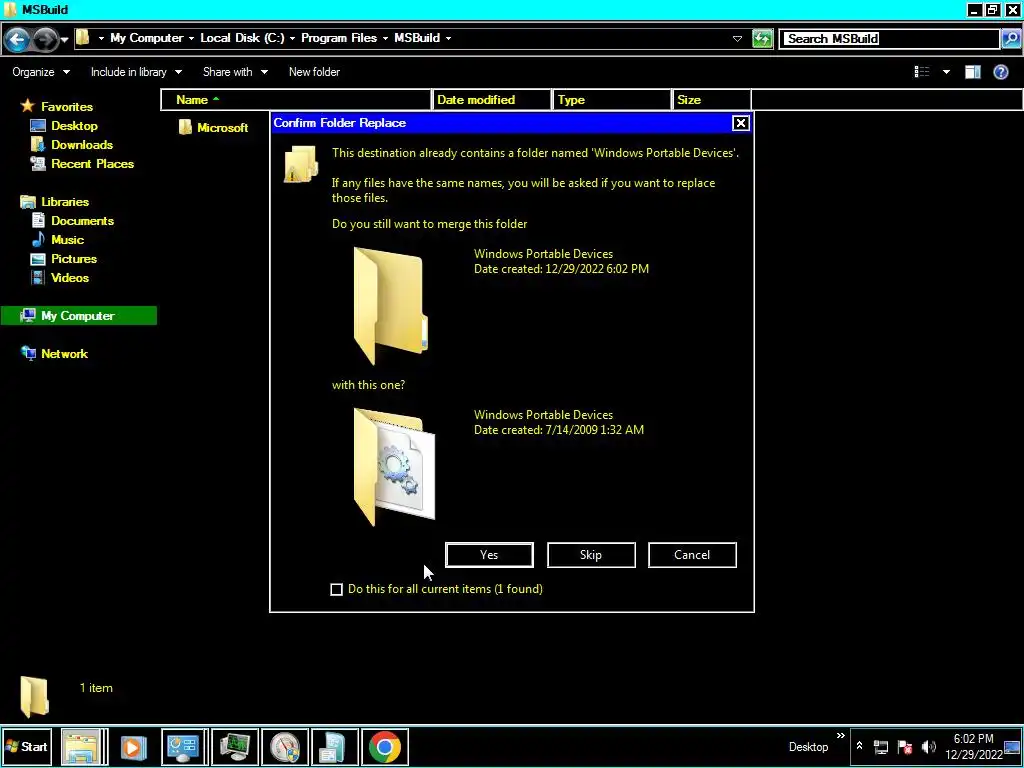
Task: Sort by the Type column header
Action: click(x=612, y=100)
